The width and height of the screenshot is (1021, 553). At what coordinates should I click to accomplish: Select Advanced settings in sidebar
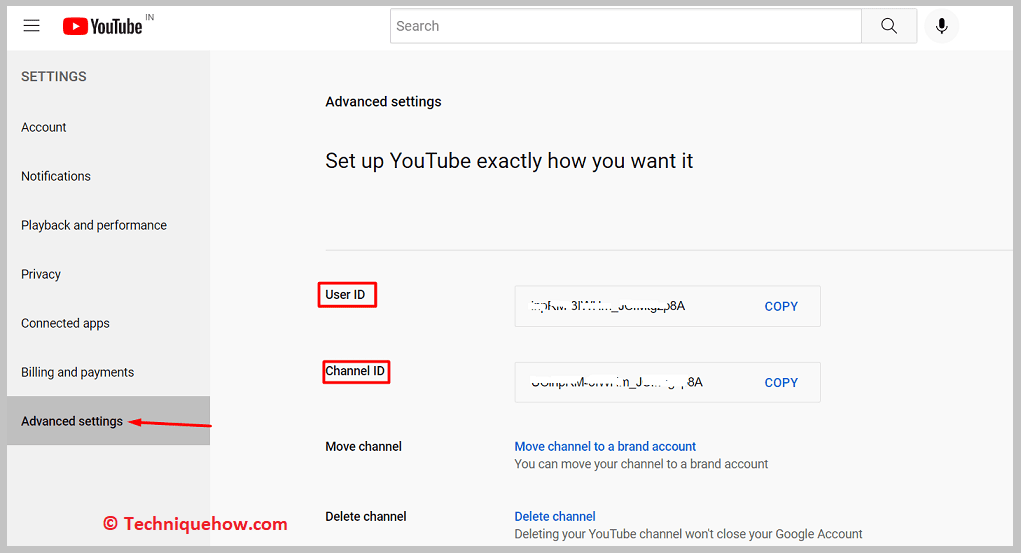click(x=108, y=421)
